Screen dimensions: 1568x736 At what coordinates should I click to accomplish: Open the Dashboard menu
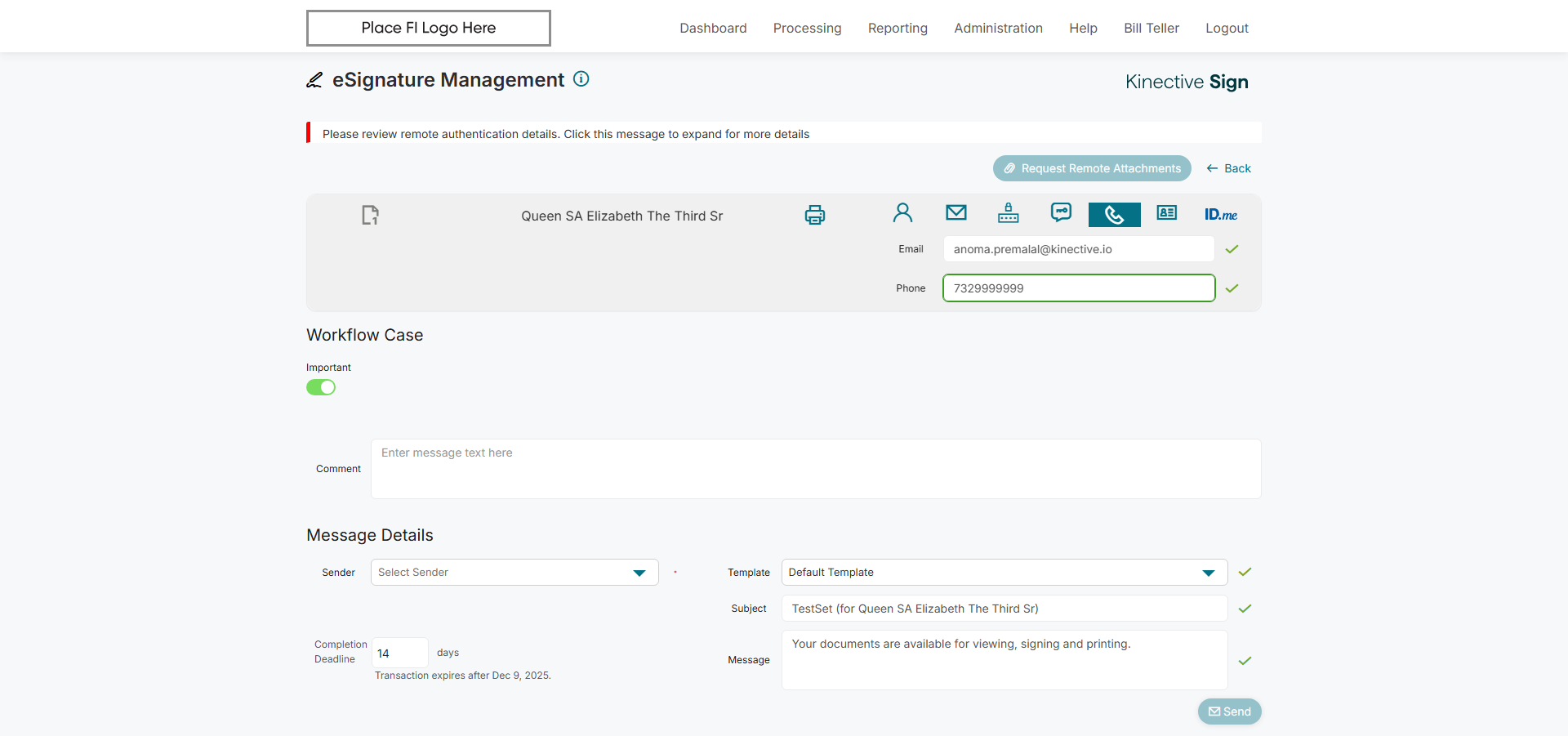coord(713,28)
